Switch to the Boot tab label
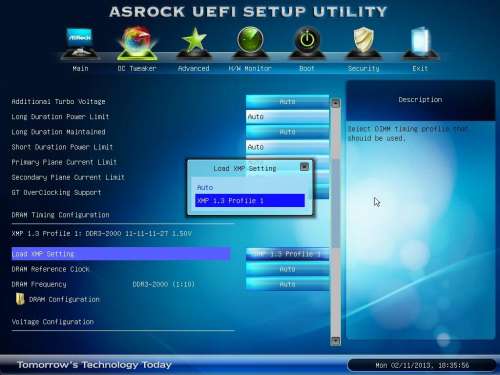500x375 pixels. tap(307, 68)
